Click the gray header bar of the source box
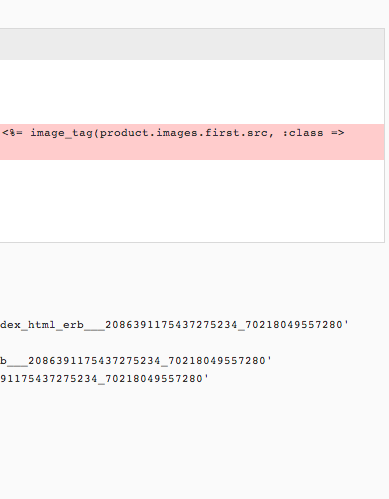Image resolution: width=389 pixels, height=499 pixels. click(192, 44)
